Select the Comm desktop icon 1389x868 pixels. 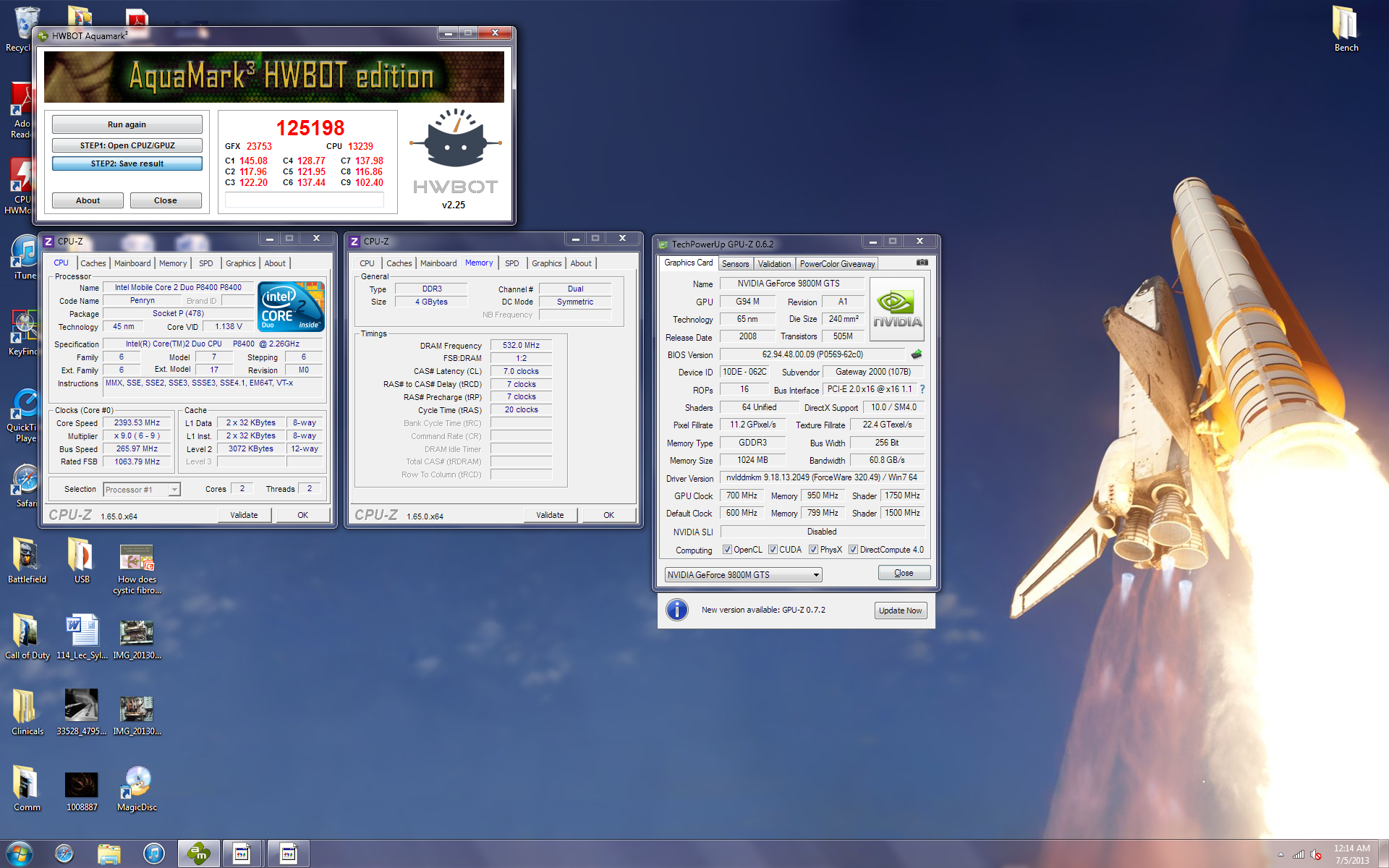coord(27,788)
